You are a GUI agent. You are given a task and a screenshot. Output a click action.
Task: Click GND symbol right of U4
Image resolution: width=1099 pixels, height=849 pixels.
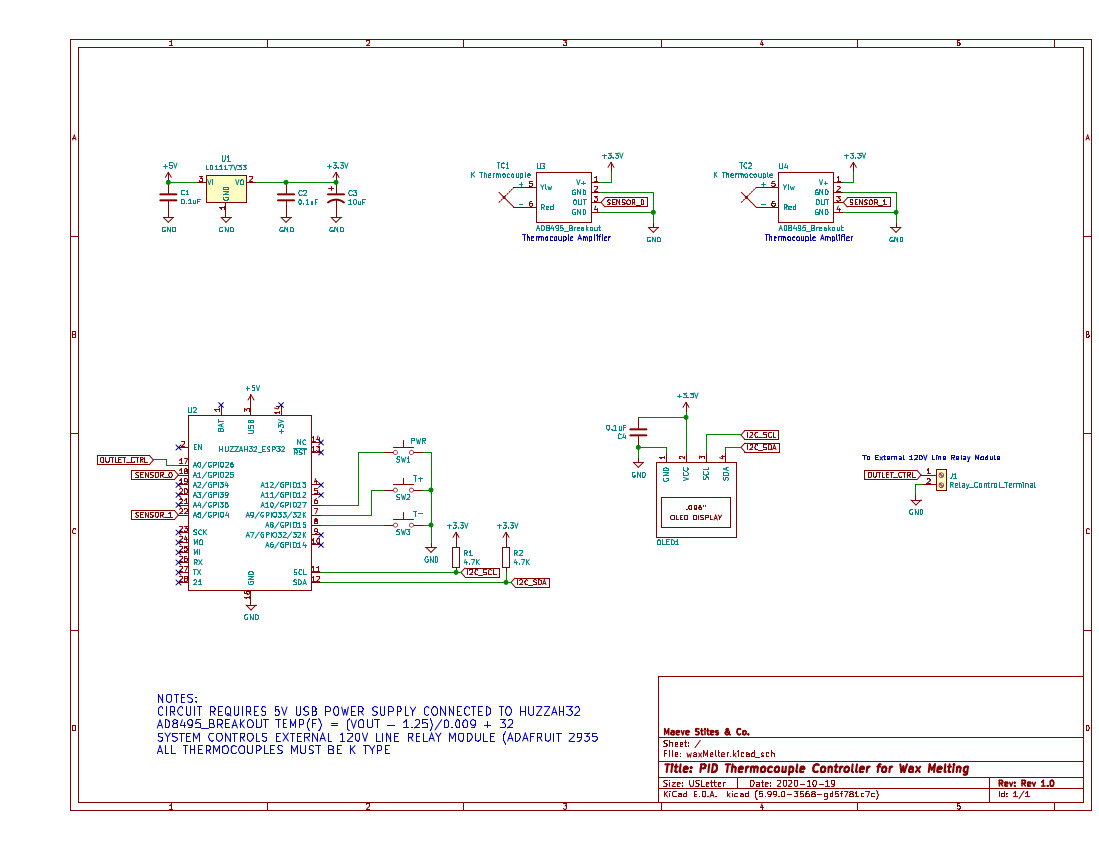tap(896, 234)
